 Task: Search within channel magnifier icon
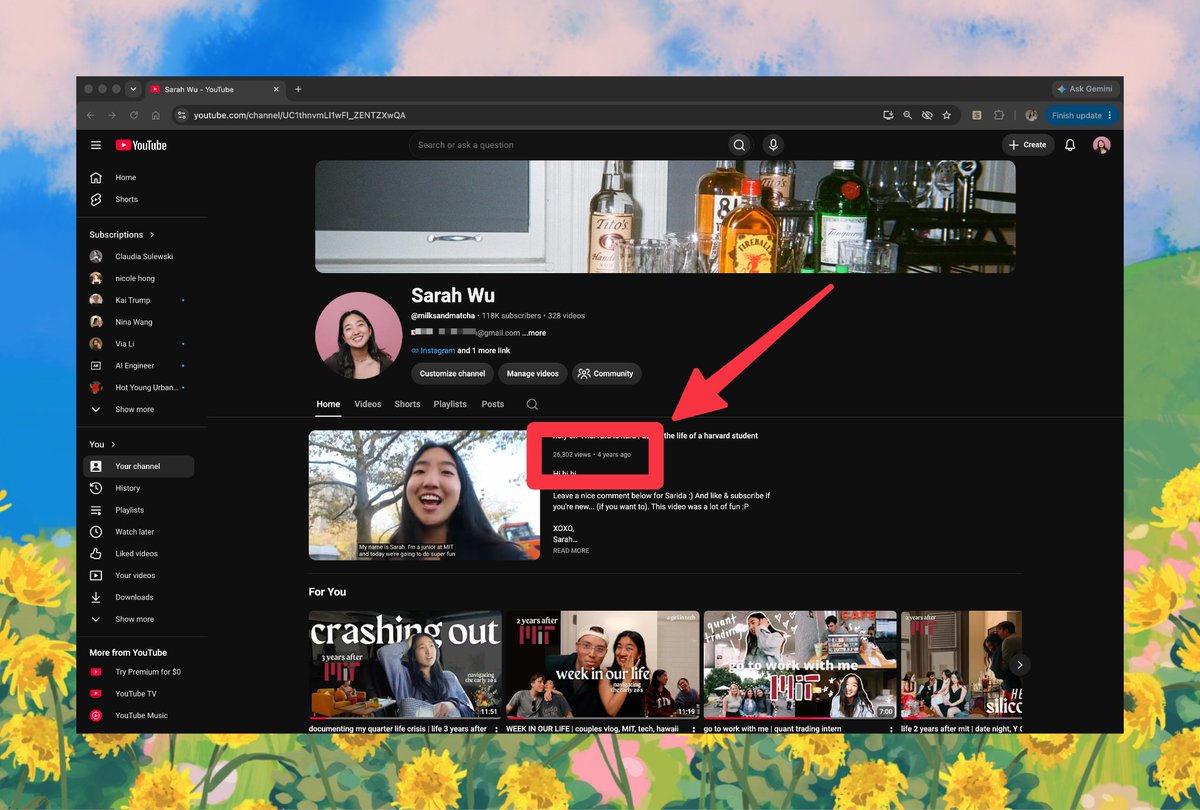[x=532, y=404]
